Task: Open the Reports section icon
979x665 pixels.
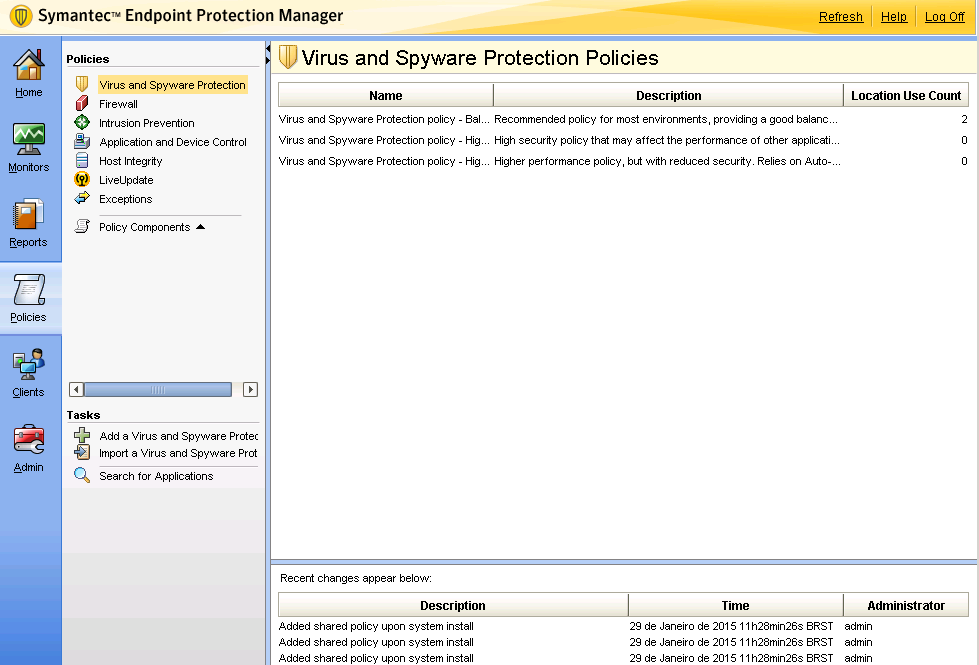Action: [x=28, y=216]
